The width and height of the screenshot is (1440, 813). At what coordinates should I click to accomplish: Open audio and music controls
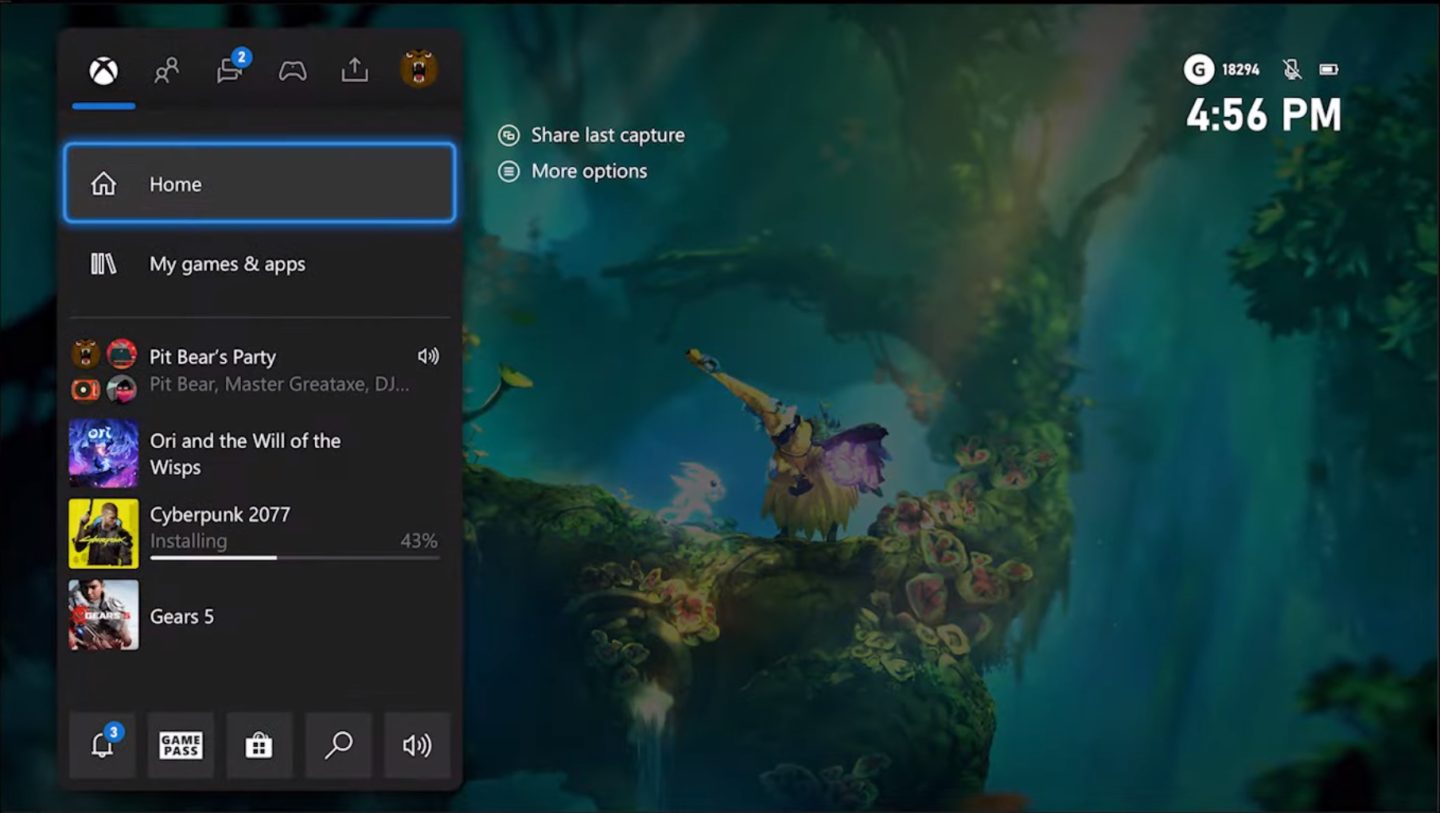click(417, 744)
